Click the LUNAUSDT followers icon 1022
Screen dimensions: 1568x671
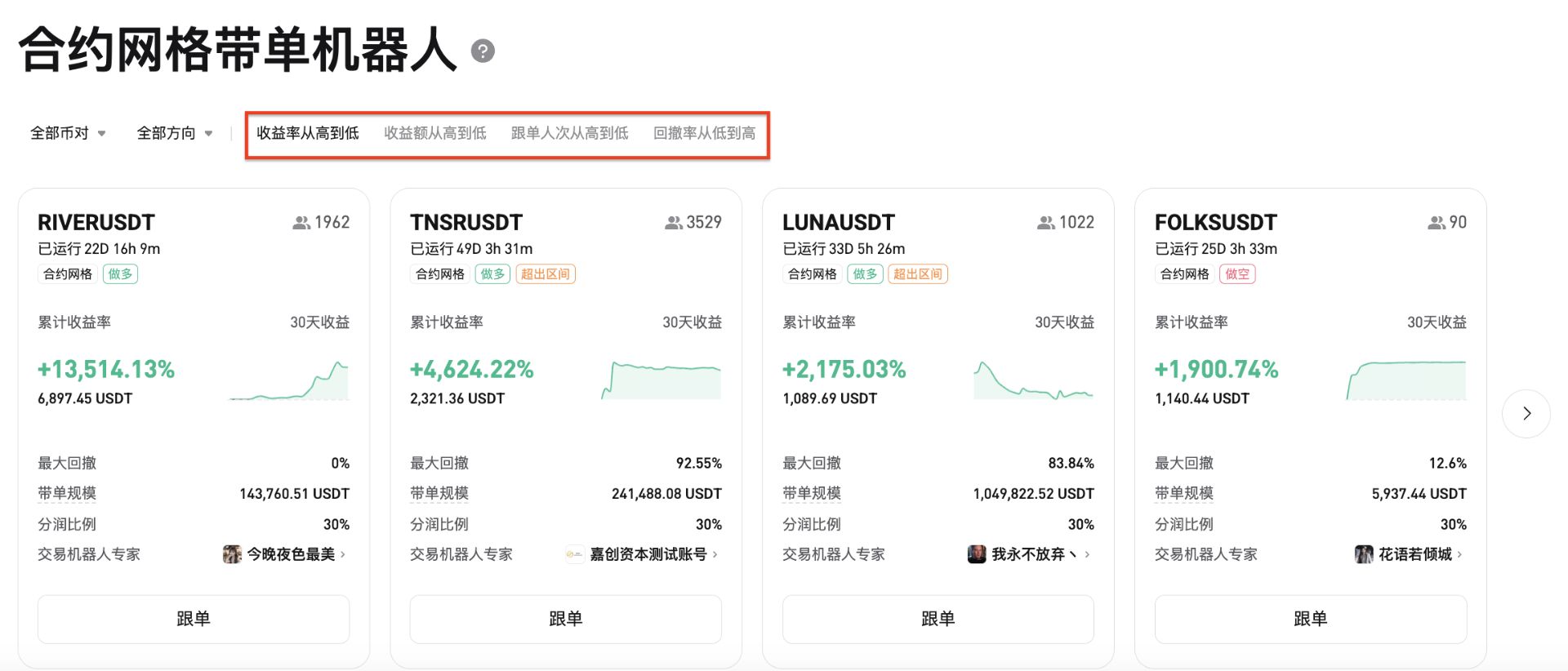point(1046,222)
